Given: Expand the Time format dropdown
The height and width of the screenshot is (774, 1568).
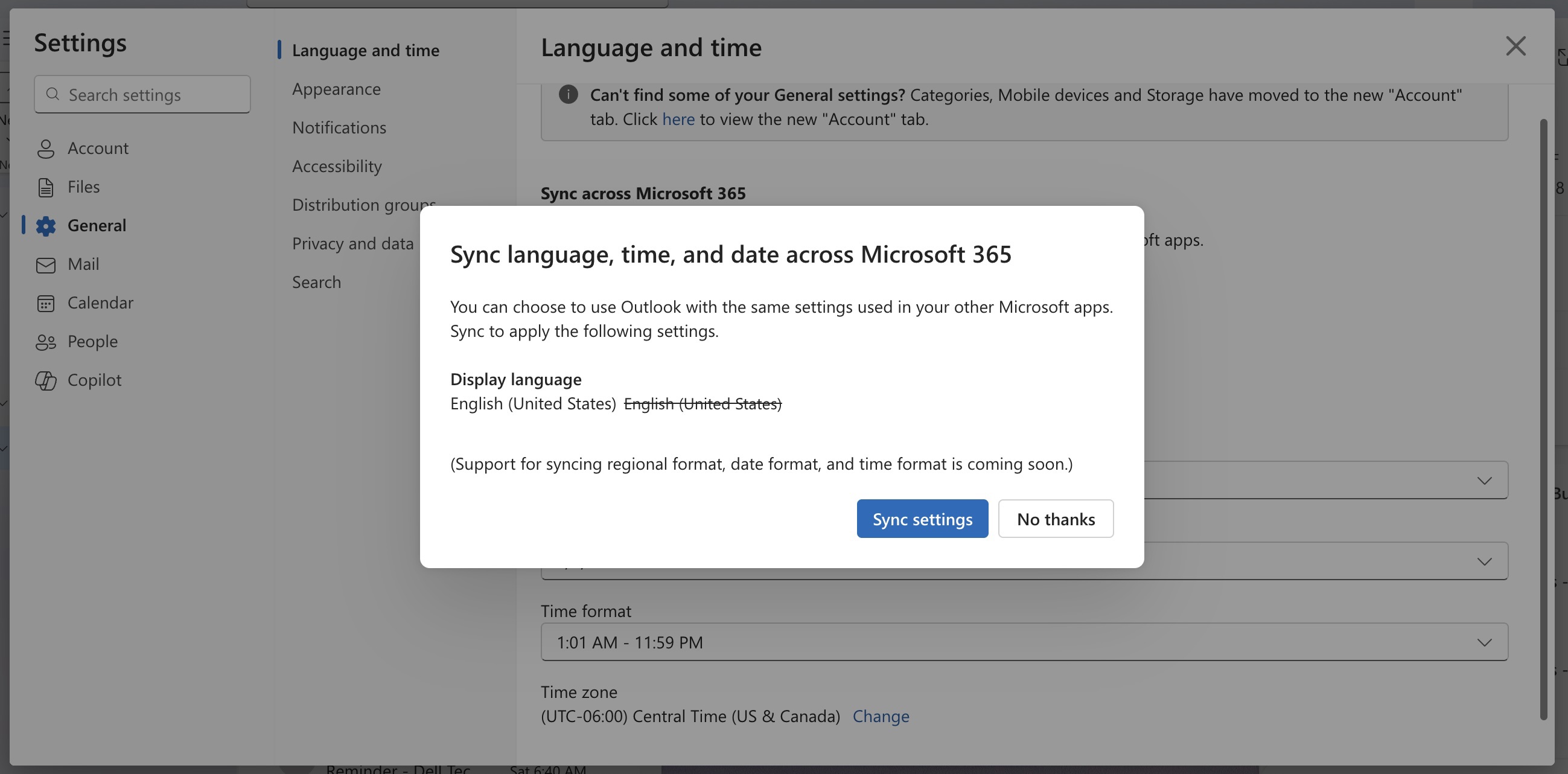Looking at the screenshot, I should click(1484, 641).
